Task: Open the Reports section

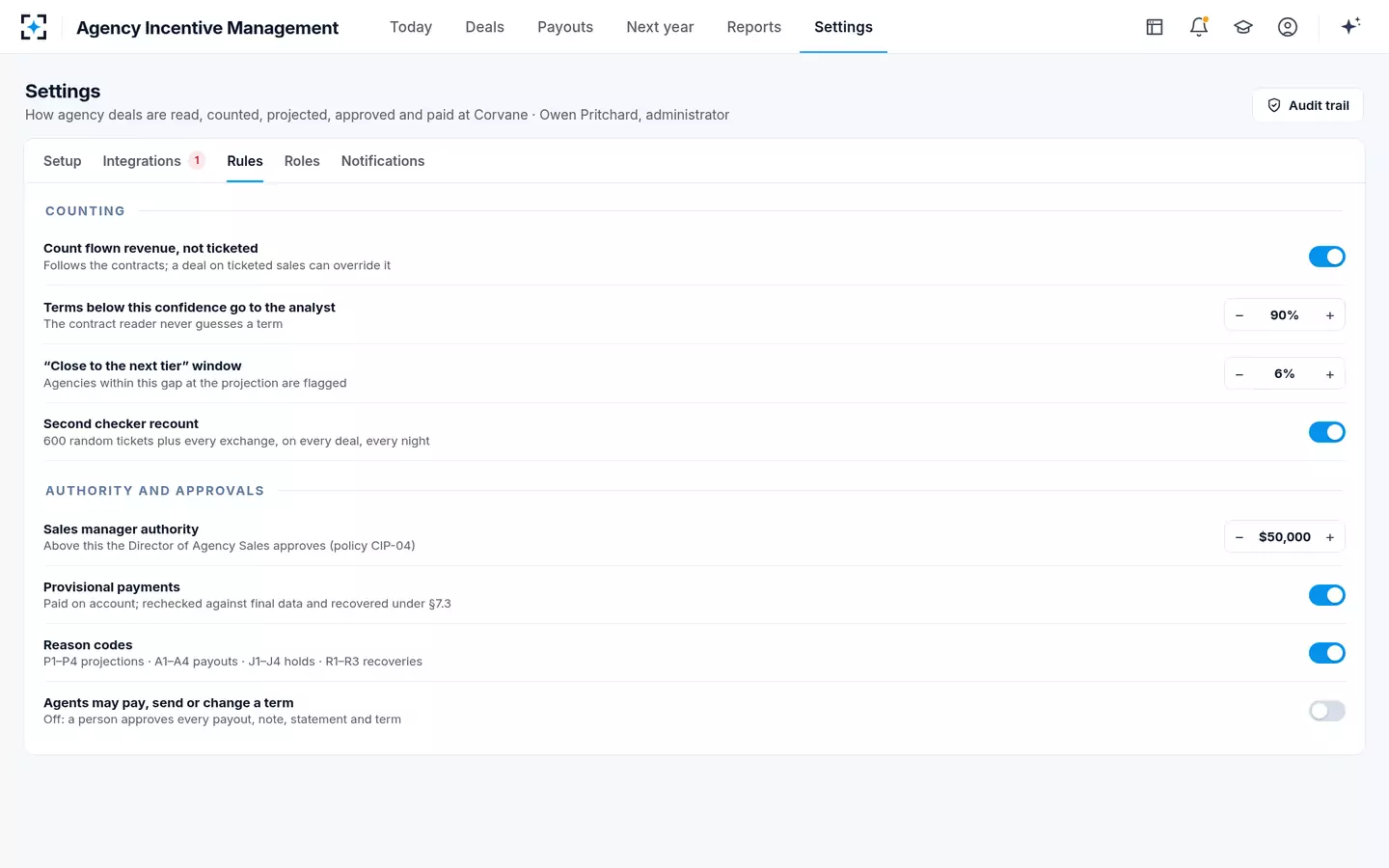Action: click(754, 27)
